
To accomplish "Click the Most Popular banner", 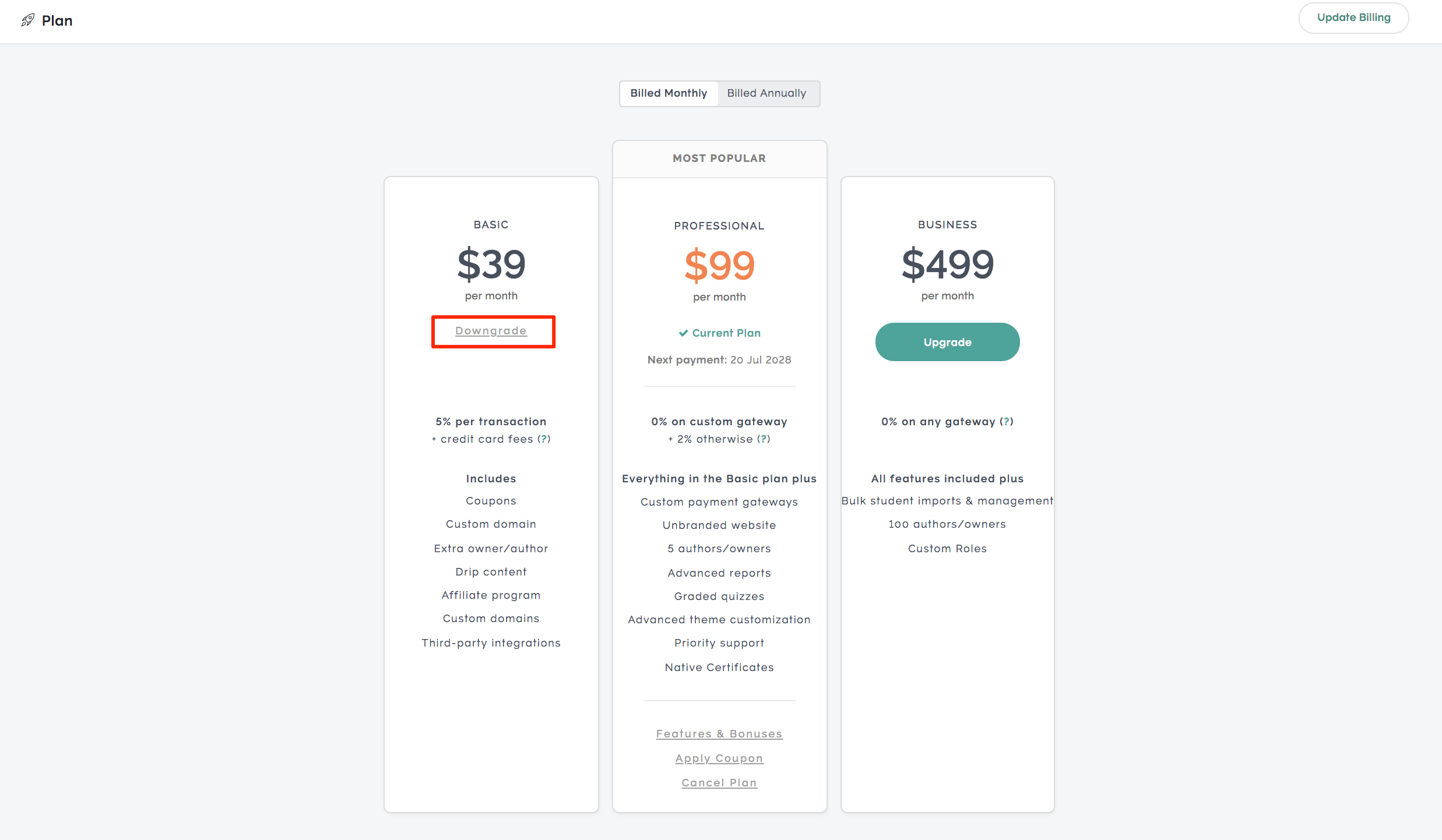I will pos(719,158).
